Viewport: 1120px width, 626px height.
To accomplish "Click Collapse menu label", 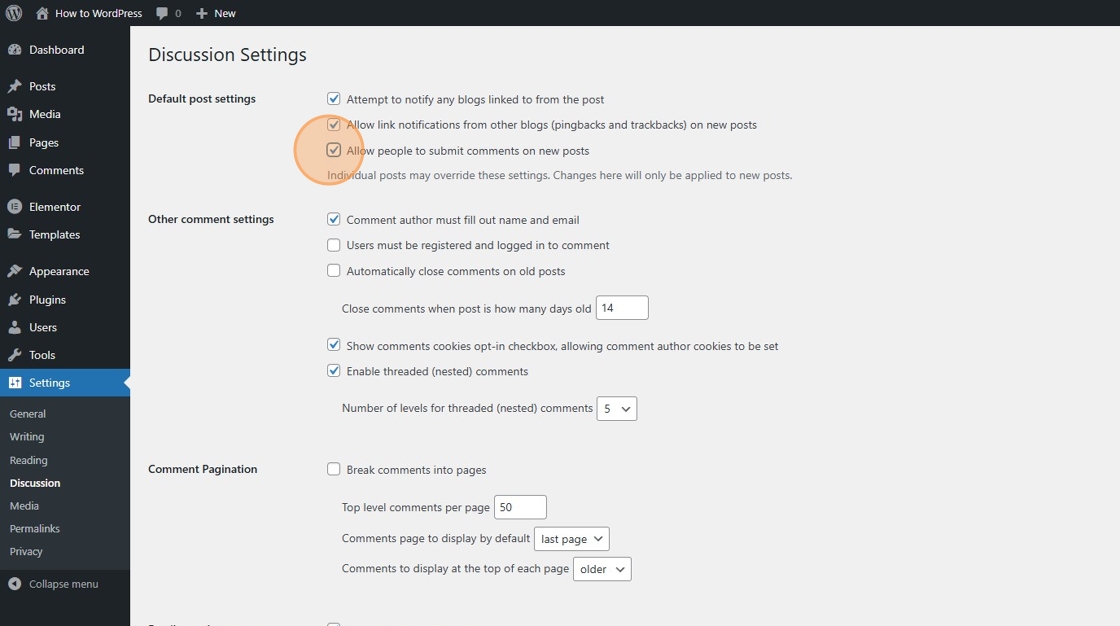I will (x=64, y=584).
